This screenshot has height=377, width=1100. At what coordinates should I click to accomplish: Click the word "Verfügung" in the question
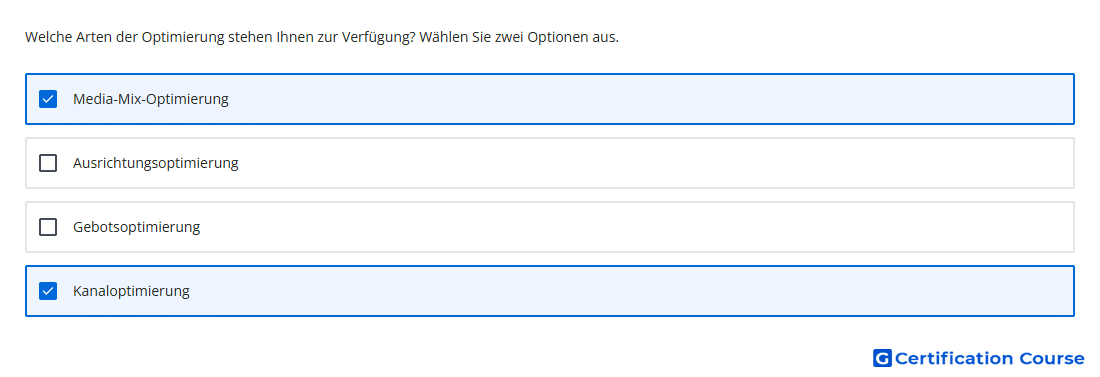[x=375, y=37]
